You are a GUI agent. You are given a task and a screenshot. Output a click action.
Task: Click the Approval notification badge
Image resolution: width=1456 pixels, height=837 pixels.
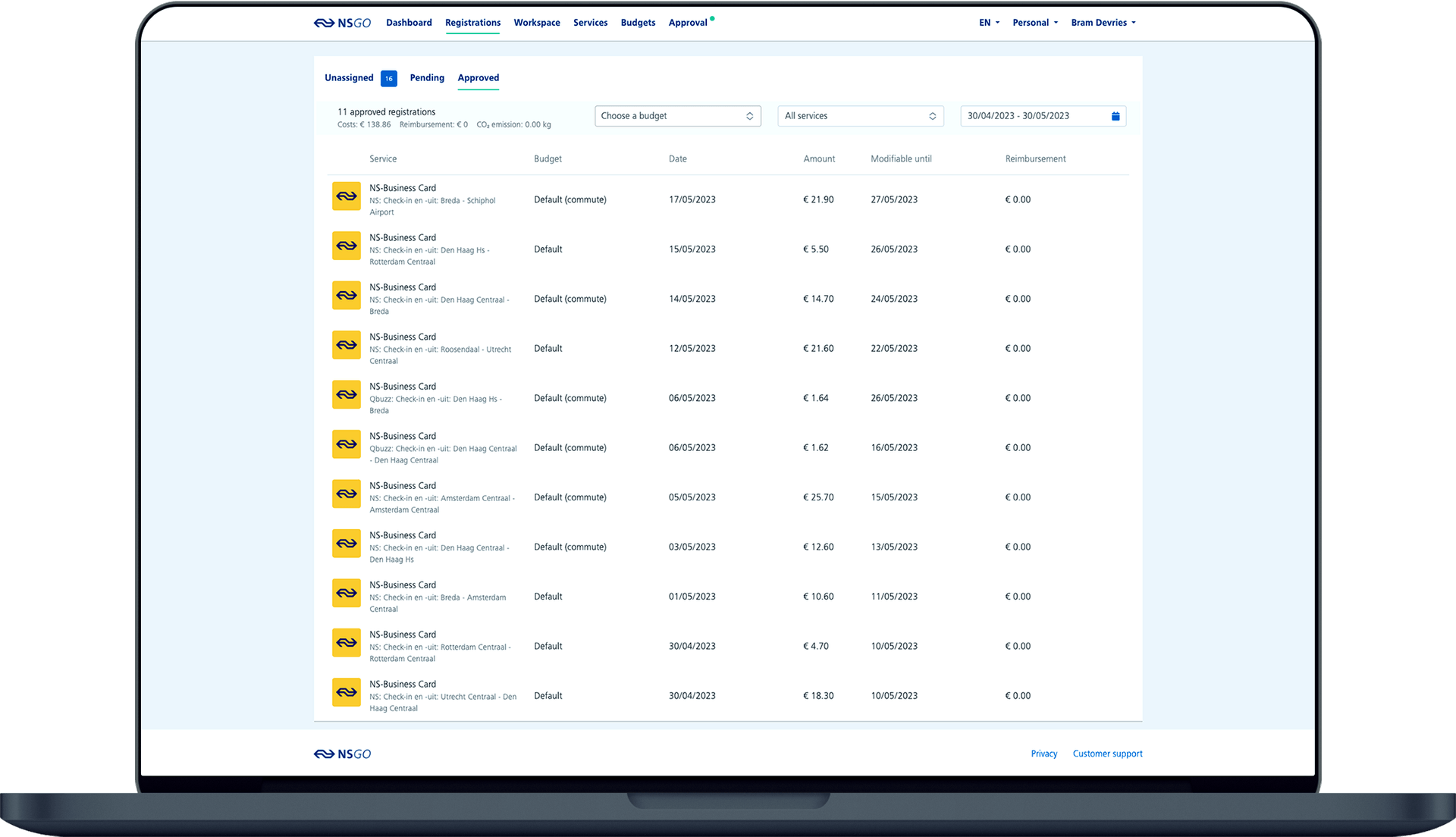[712, 18]
